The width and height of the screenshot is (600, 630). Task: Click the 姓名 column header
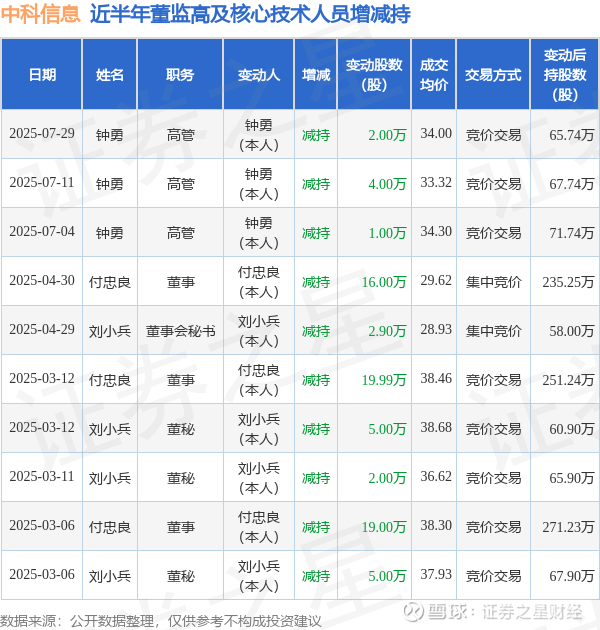109,75
